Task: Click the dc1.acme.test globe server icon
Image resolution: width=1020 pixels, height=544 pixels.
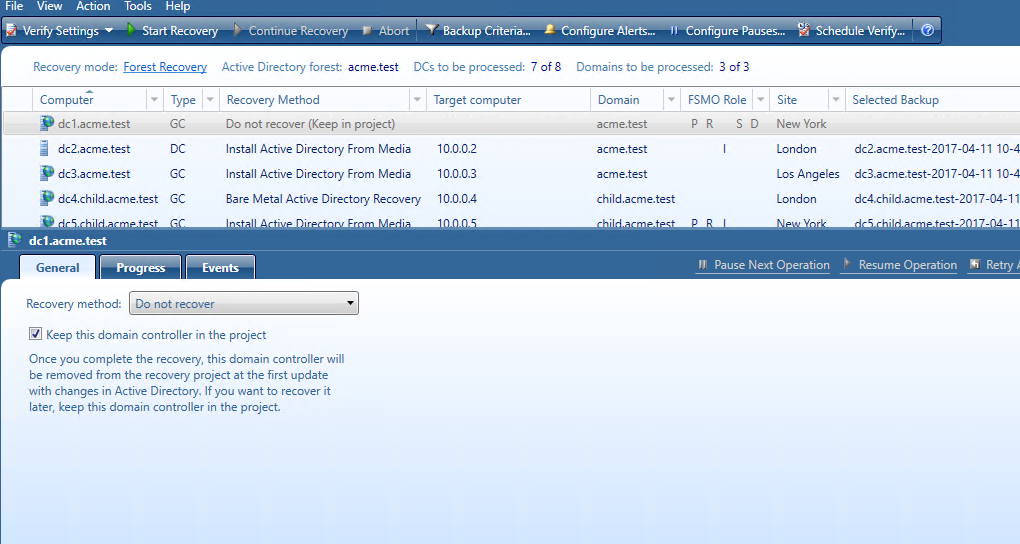Action: (46, 123)
